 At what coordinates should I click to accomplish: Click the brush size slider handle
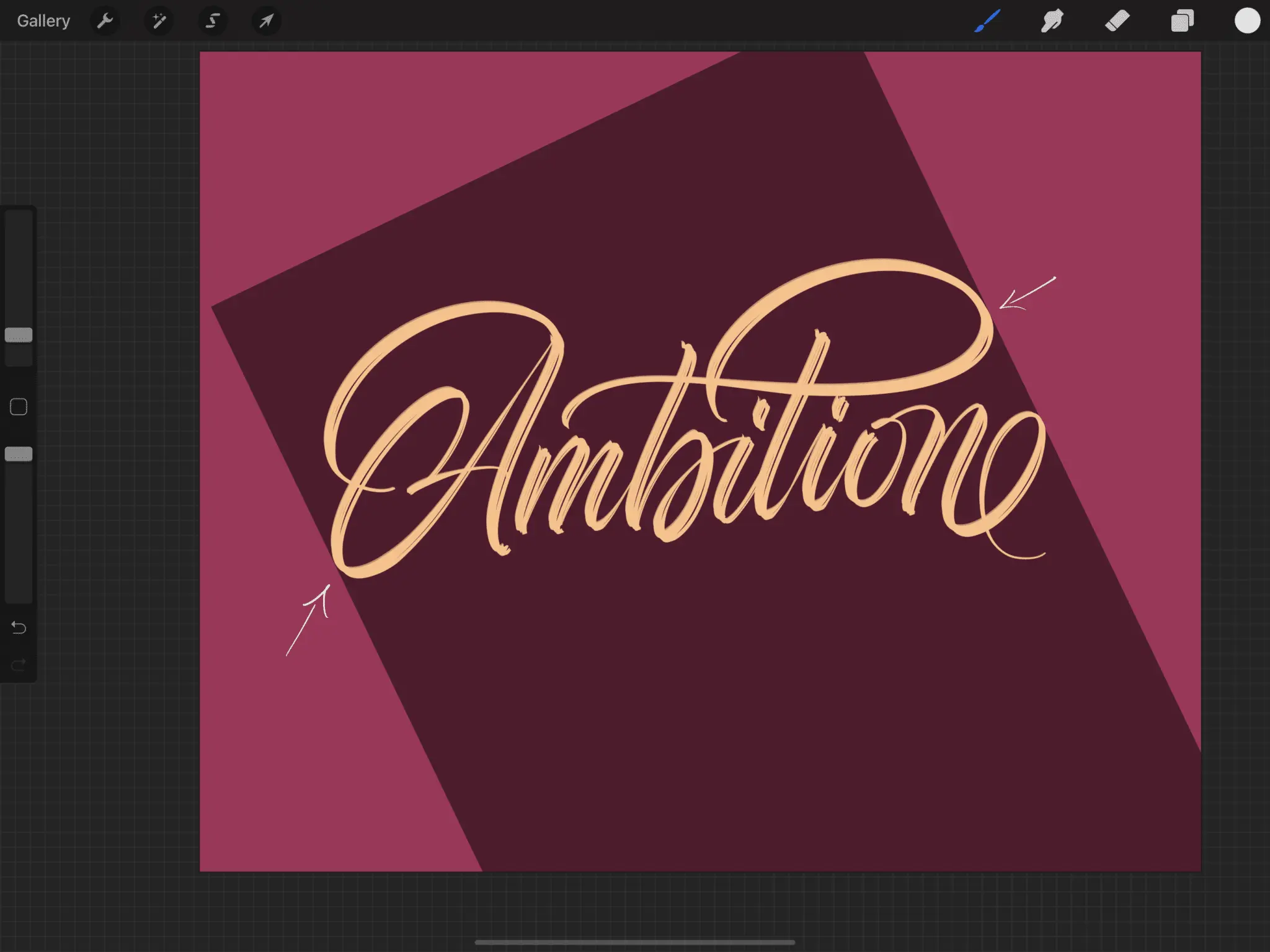19,335
